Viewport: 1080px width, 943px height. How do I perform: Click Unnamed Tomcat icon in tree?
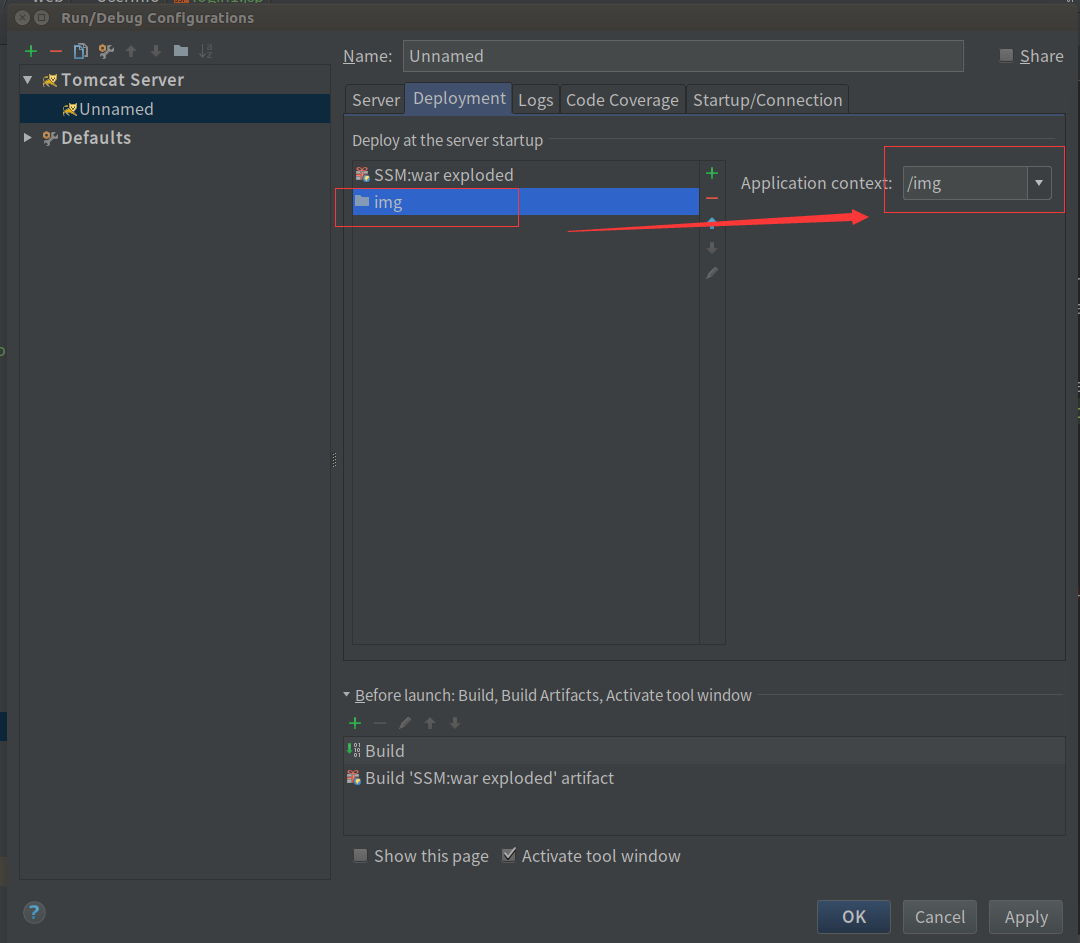pyautogui.click(x=70, y=110)
